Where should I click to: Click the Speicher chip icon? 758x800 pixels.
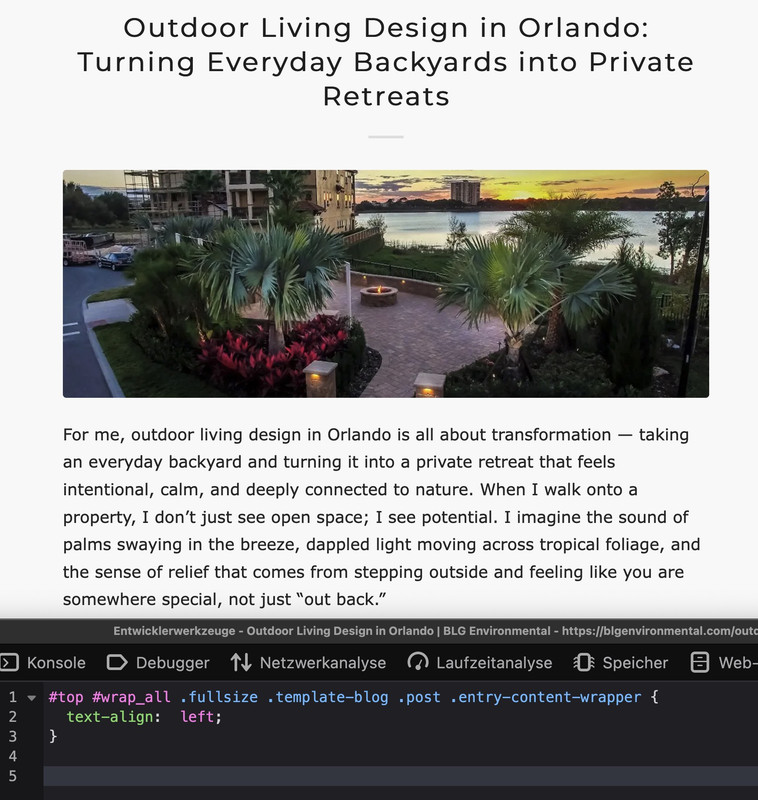[x=584, y=662]
